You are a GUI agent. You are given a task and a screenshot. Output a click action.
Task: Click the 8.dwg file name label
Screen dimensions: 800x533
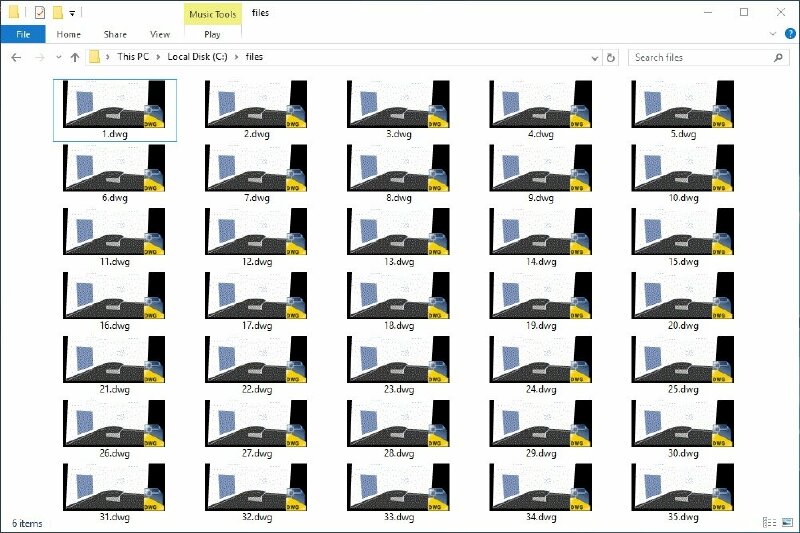(x=398, y=198)
